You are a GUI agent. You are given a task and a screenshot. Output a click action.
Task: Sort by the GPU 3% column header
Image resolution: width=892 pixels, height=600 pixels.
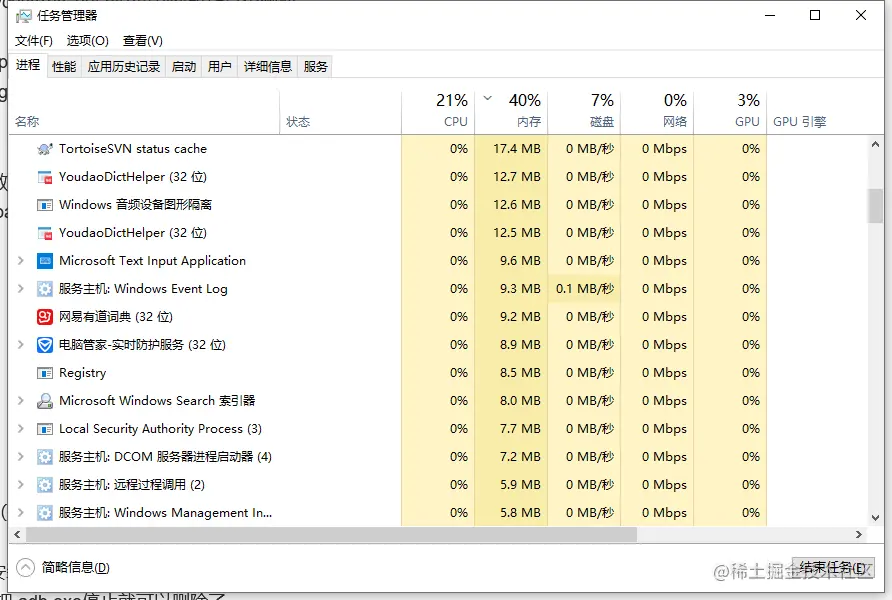(730, 111)
